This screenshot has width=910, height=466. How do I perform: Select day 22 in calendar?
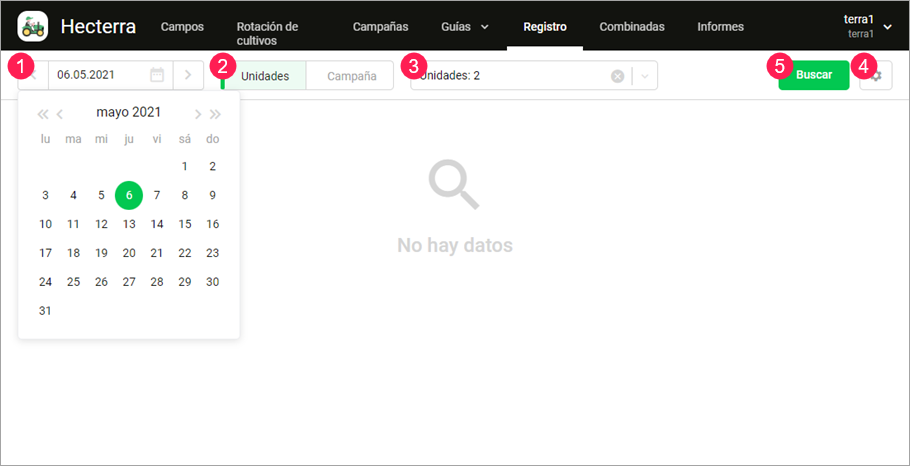185,253
